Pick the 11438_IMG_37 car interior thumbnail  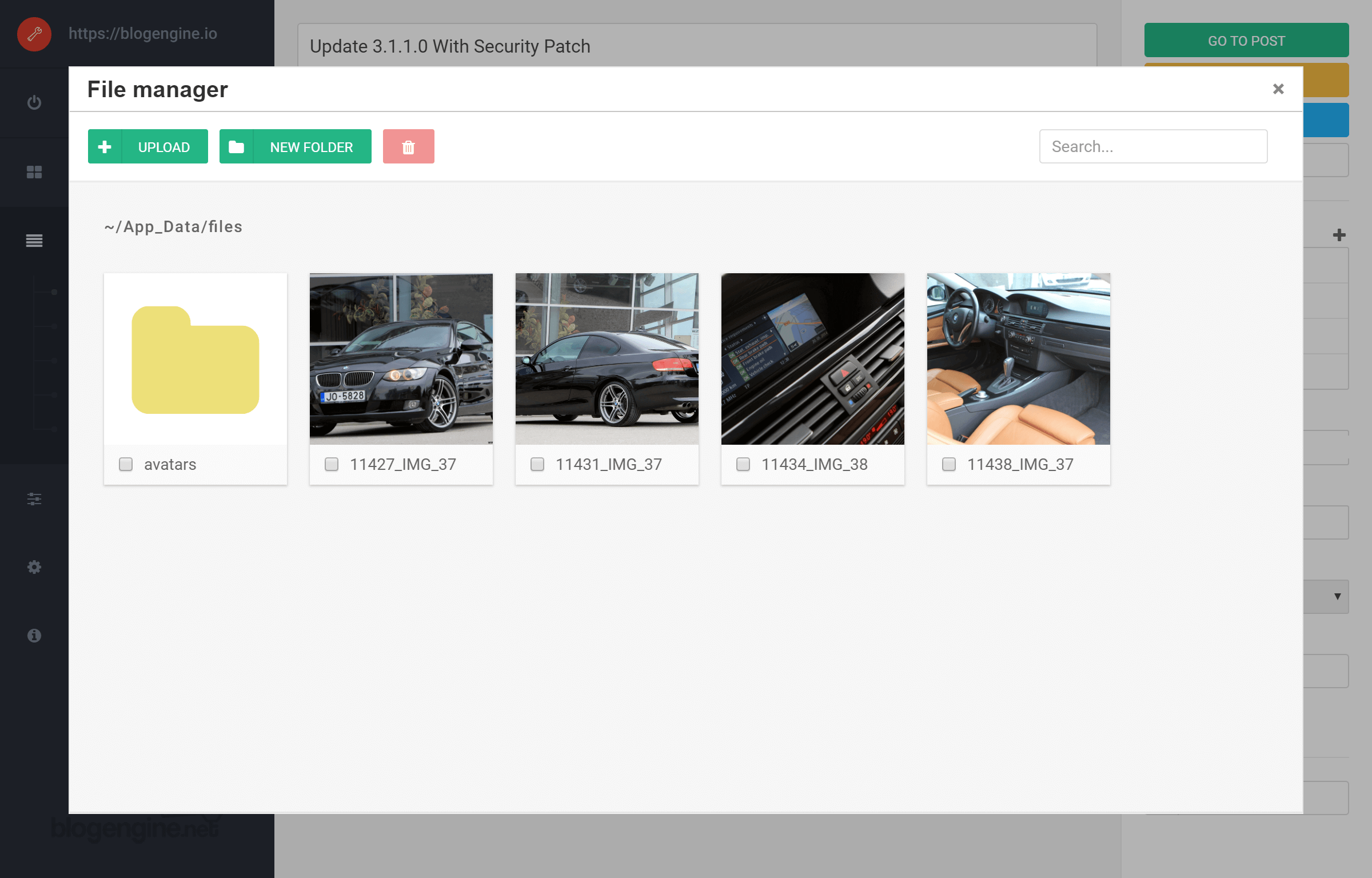point(1019,359)
